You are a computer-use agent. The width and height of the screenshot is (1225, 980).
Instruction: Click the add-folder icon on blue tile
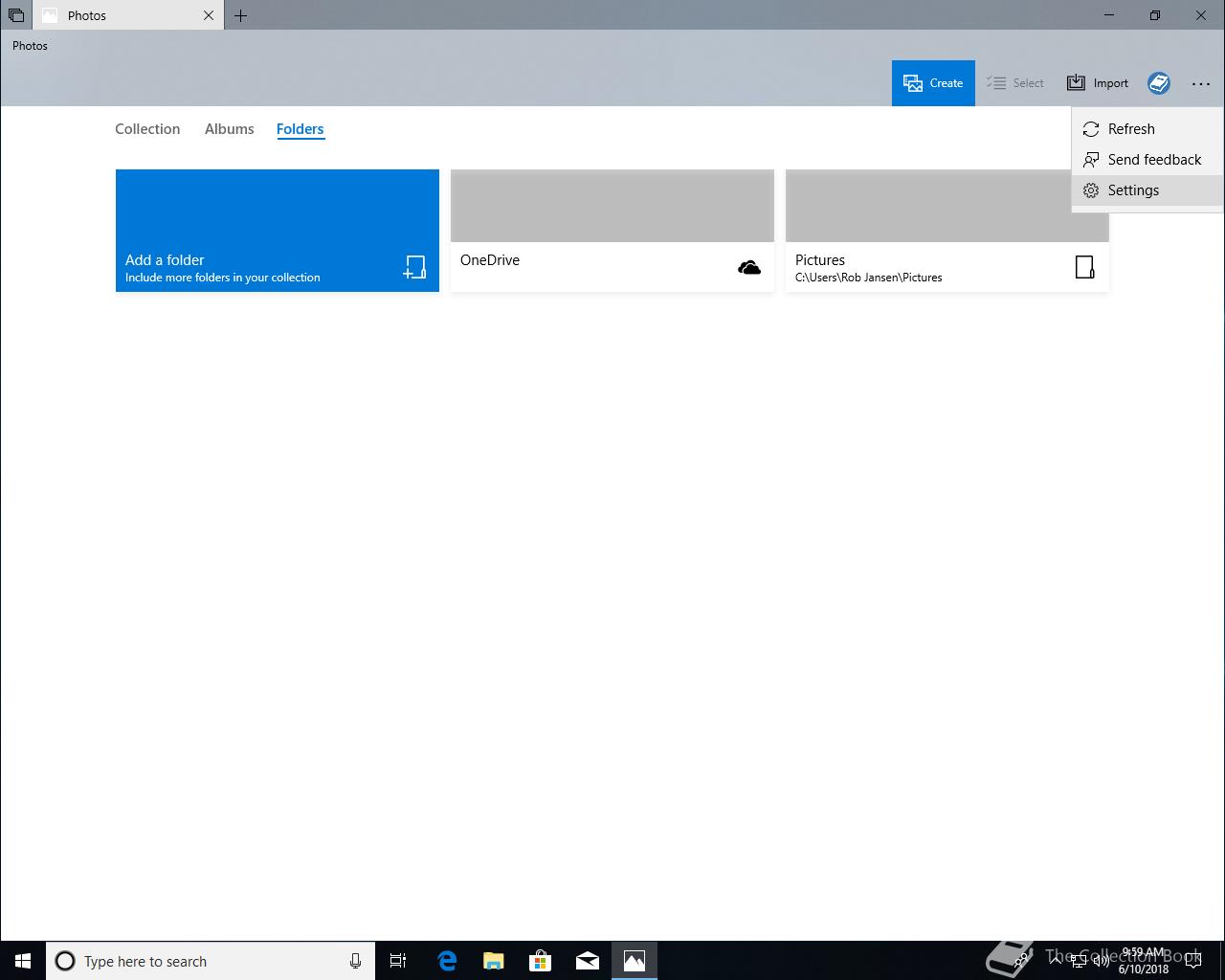[414, 267]
